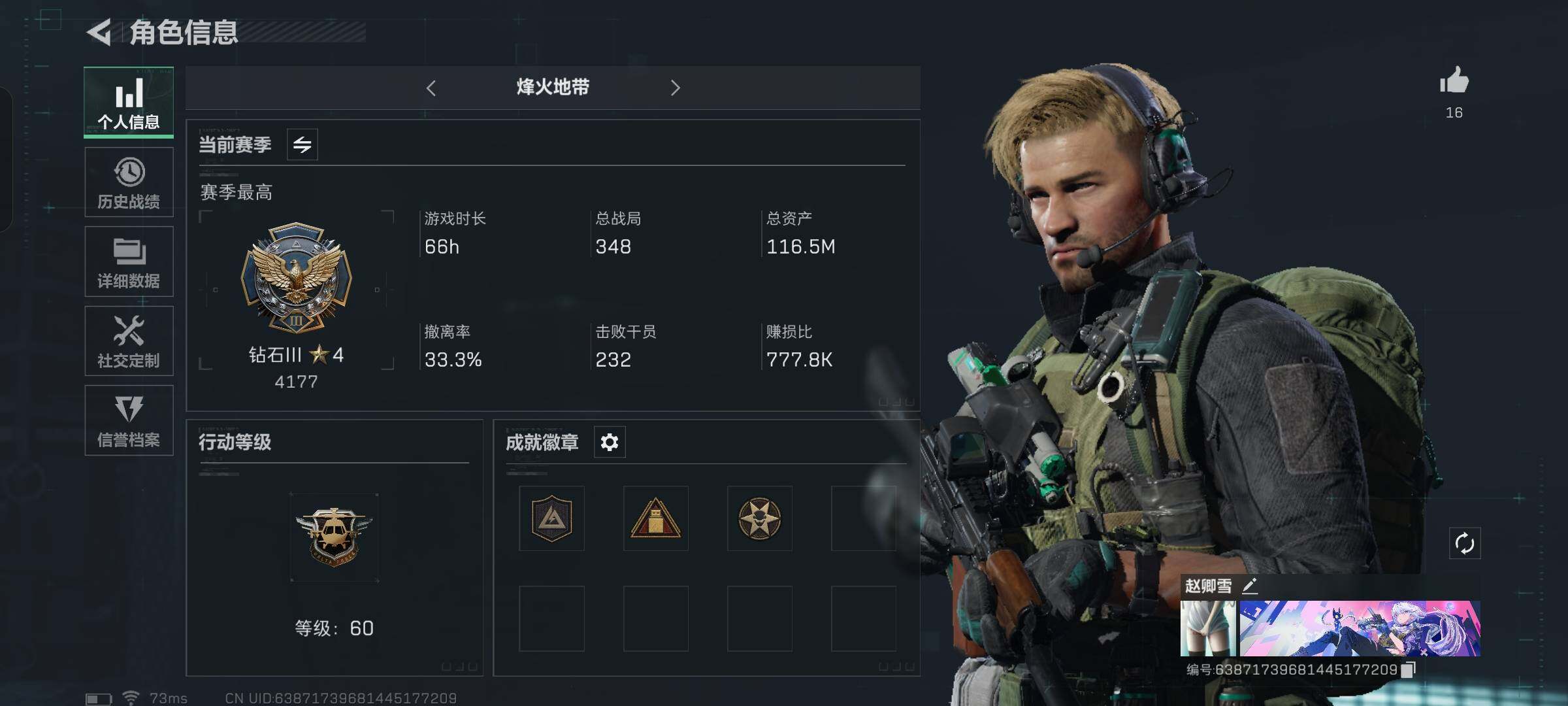1568x706 pixels.
Task: Select the shield triangle achievement badge
Action: click(x=551, y=518)
